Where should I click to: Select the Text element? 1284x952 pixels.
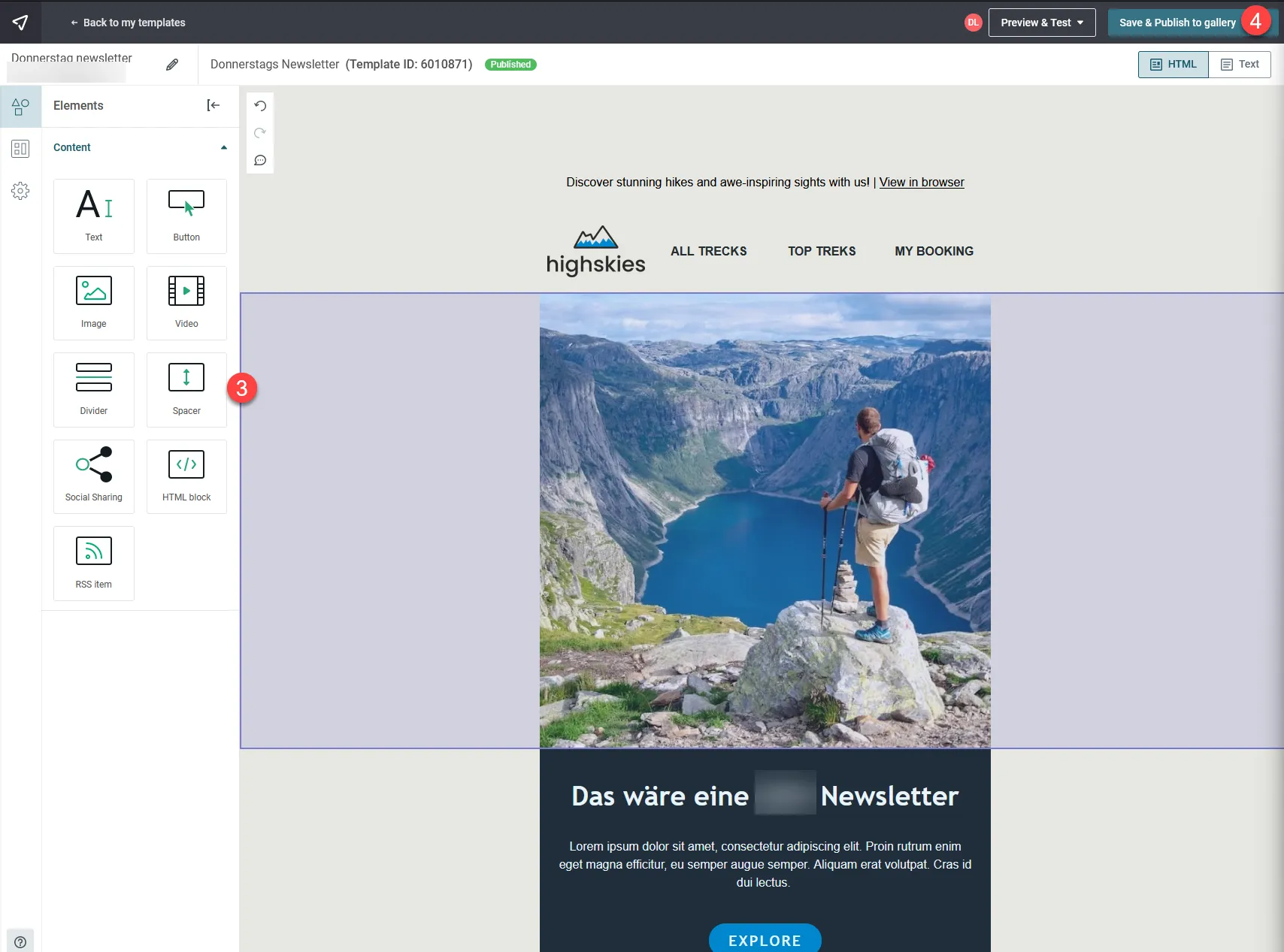tap(94, 216)
